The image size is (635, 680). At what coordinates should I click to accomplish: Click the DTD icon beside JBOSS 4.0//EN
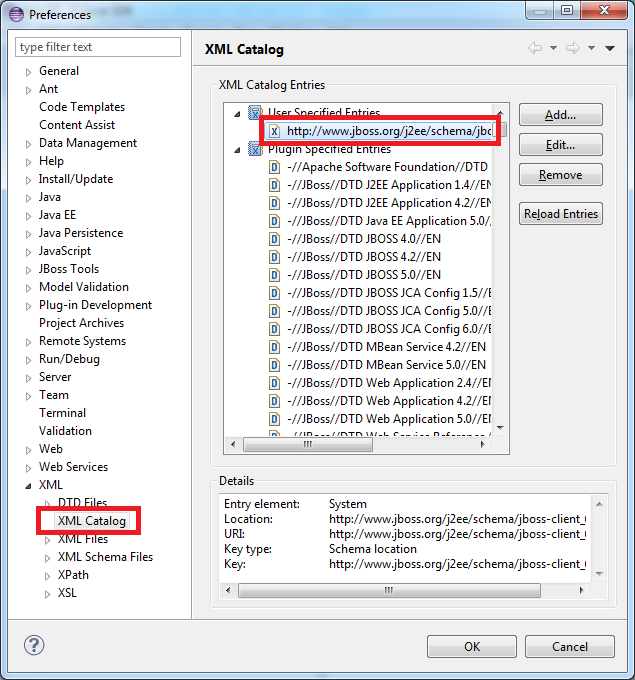(x=274, y=239)
